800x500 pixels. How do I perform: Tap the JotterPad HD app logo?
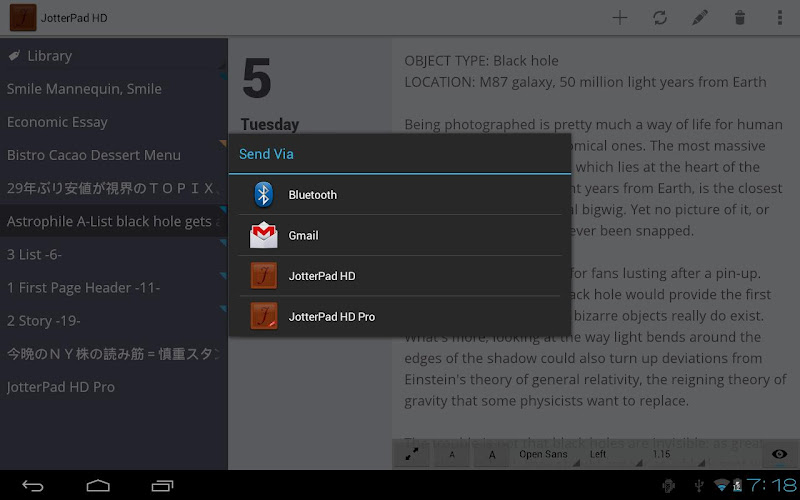(23, 18)
